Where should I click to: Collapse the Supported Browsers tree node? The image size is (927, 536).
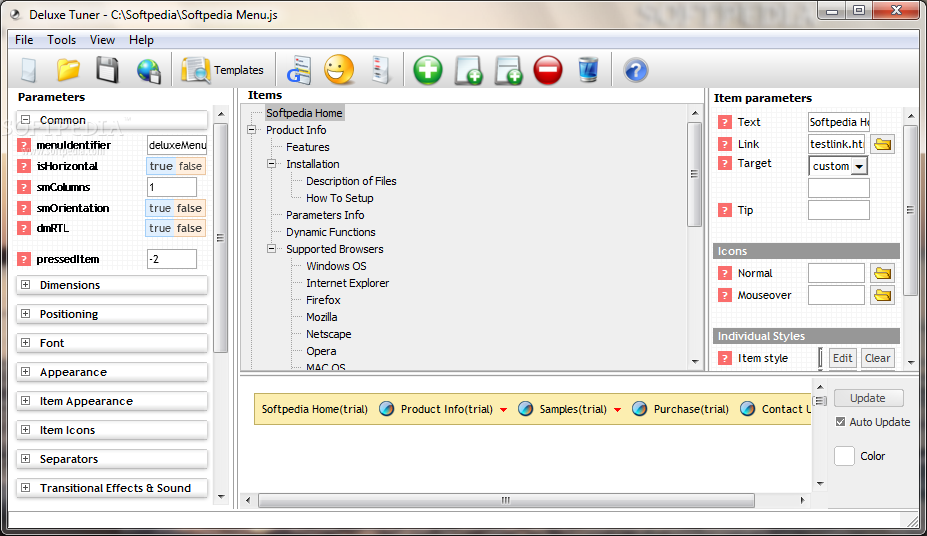(271, 249)
